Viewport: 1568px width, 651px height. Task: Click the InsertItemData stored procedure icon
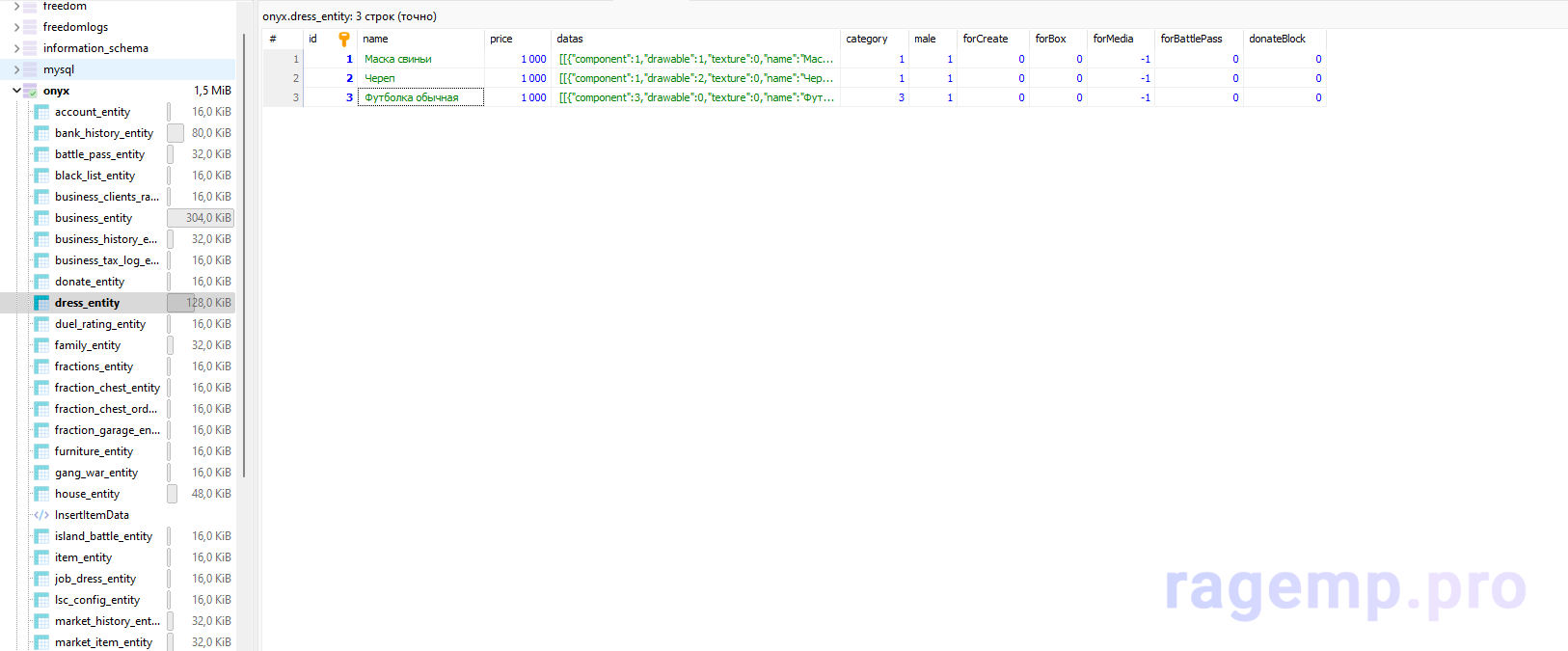pyautogui.click(x=41, y=515)
